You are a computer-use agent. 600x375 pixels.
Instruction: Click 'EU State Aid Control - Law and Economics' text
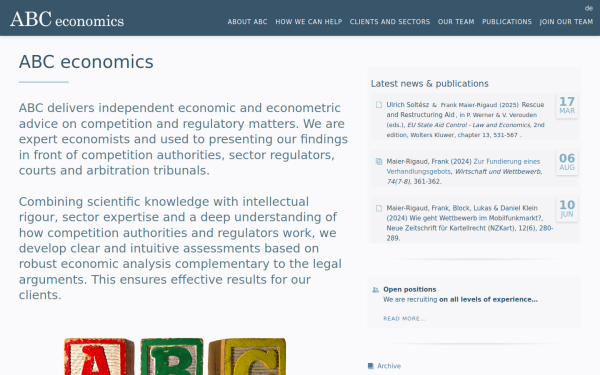click(469, 125)
